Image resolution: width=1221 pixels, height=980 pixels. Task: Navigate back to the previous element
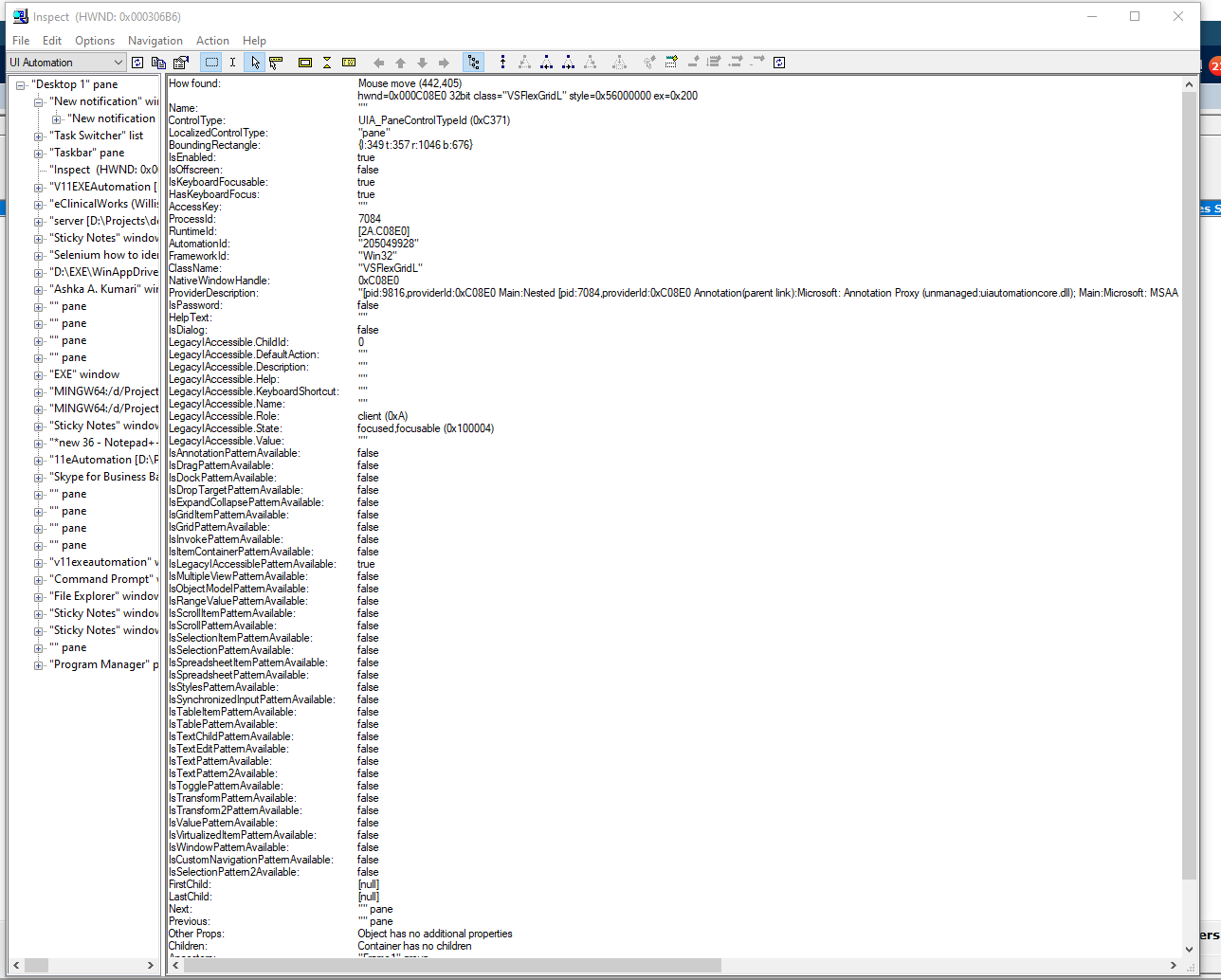coord(378,62)
